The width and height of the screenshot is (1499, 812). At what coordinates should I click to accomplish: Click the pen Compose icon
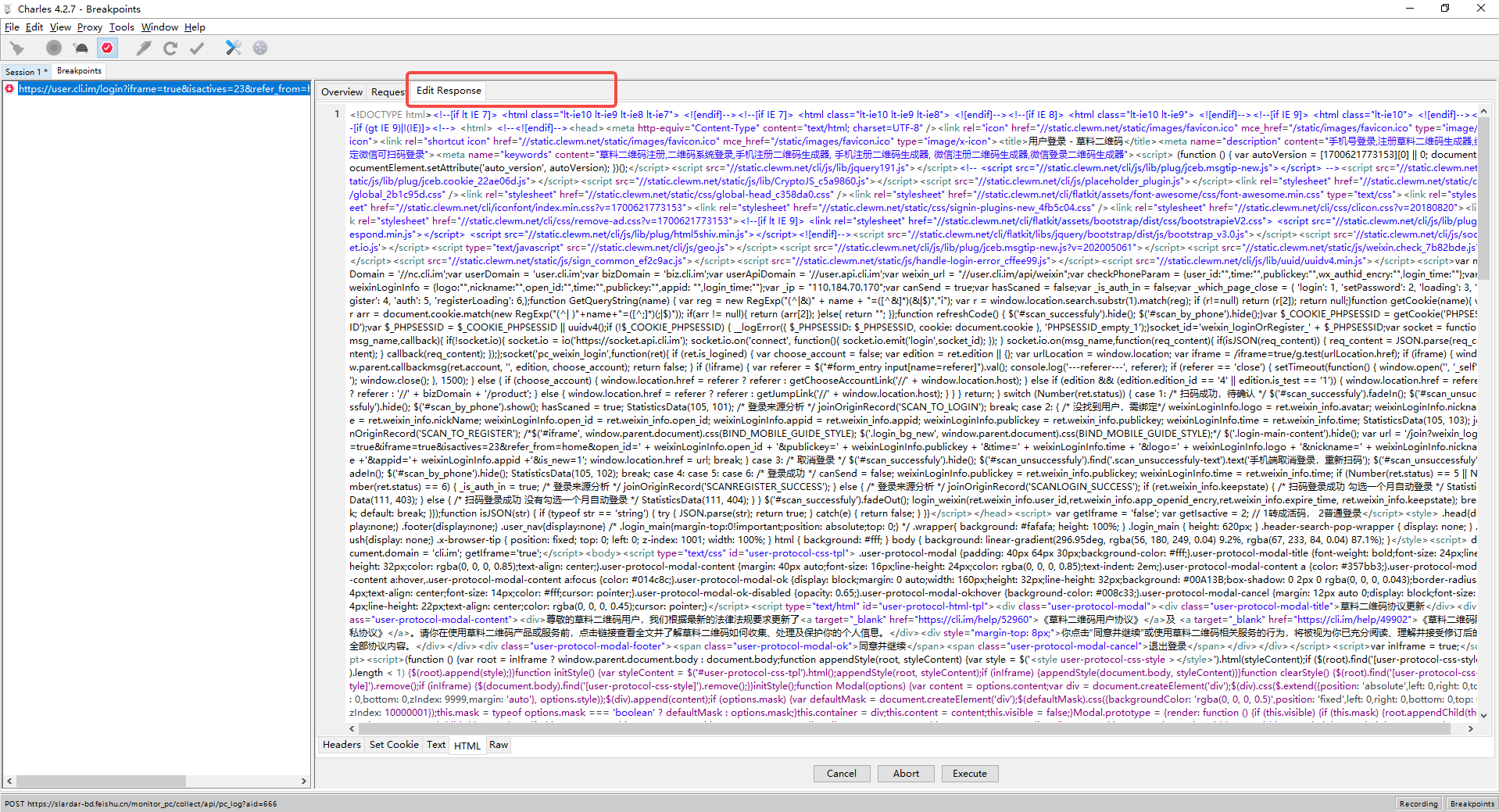pyautogui.click(x=144, y=48)
